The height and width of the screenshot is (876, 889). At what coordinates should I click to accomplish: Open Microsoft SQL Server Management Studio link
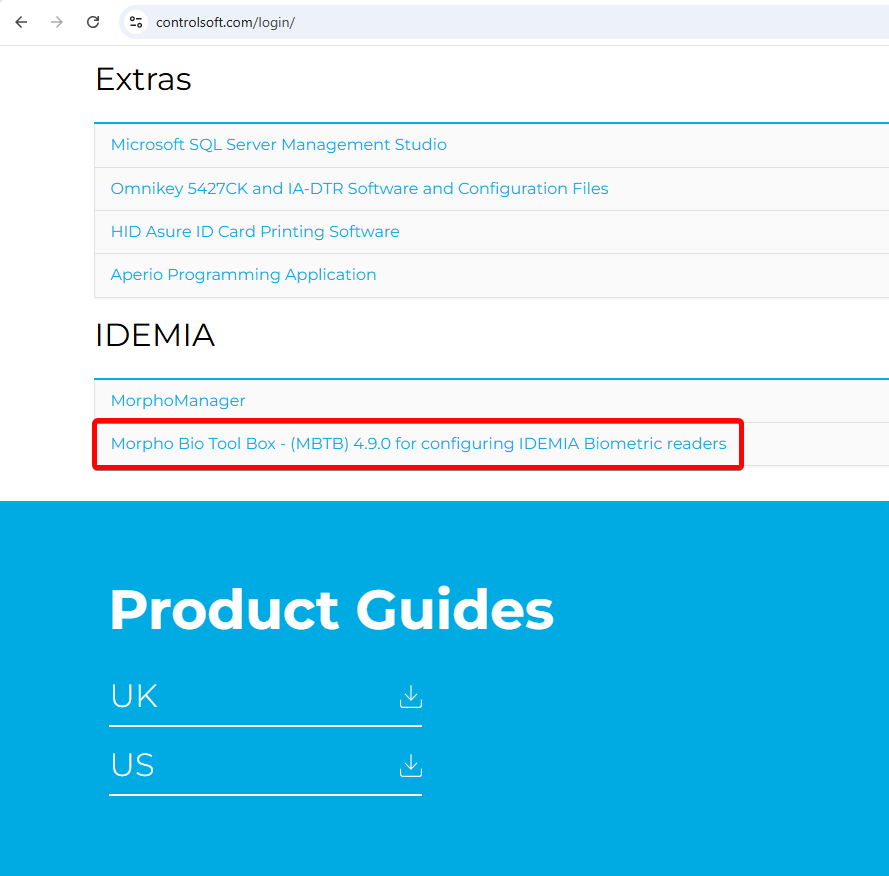(278, 145)
